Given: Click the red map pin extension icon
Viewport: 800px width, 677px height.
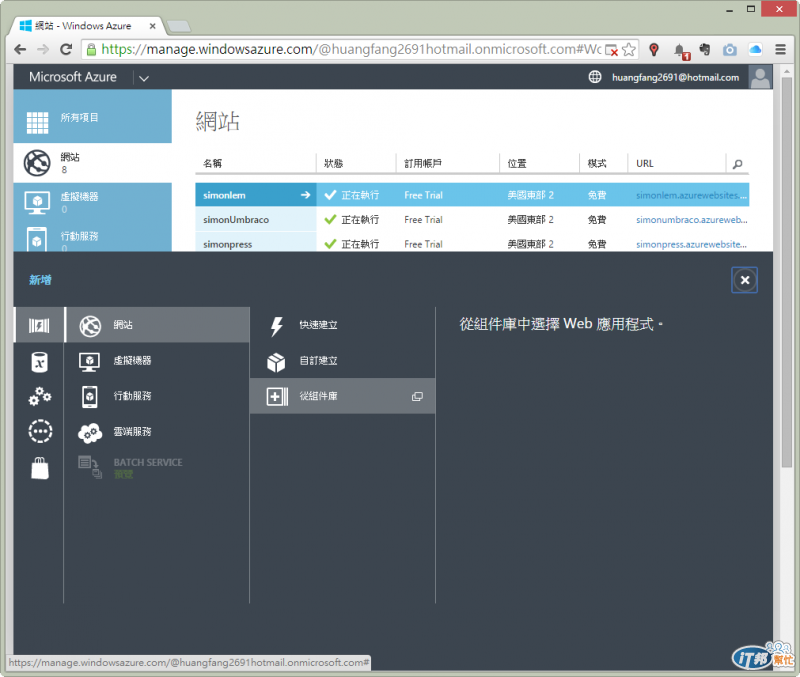Looking at the screenshot, I should coord(654,49).
